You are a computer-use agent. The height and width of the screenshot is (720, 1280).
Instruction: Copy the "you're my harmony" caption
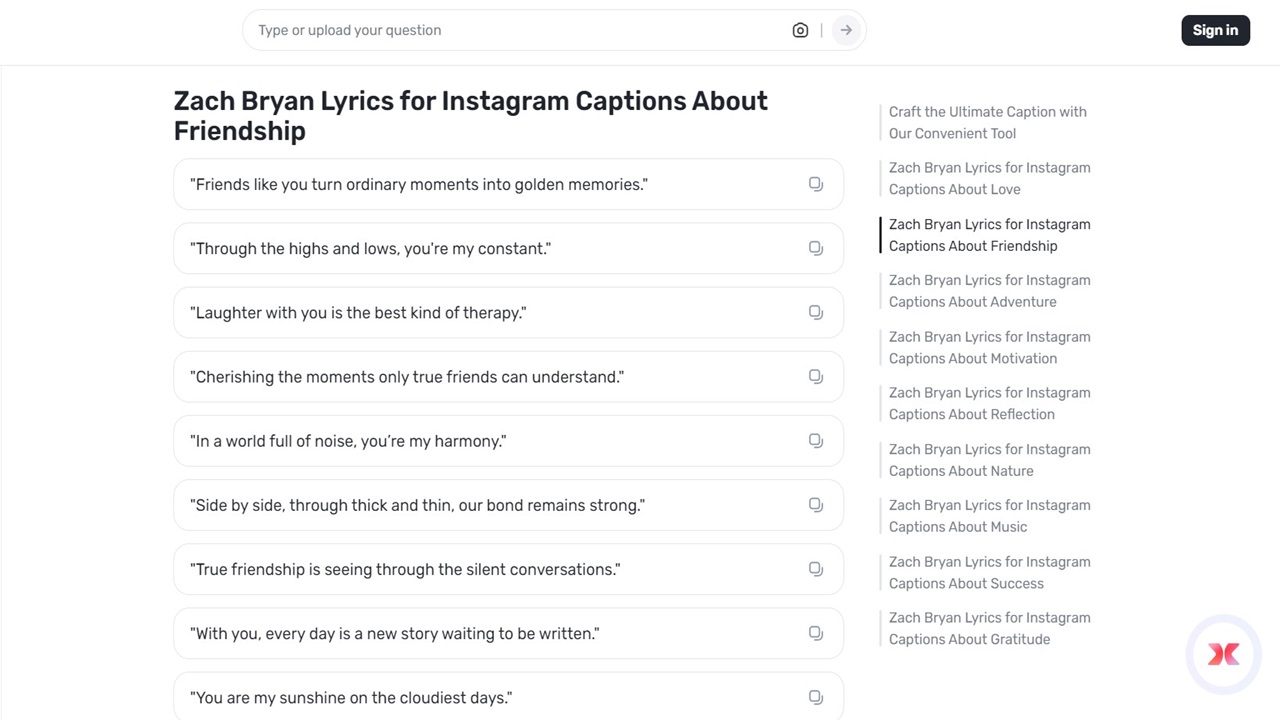[816, 441]
